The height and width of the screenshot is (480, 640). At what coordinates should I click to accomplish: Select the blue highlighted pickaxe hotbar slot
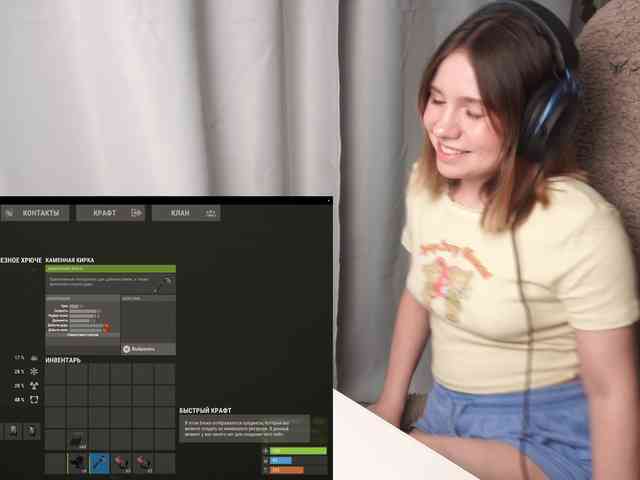click(x=100, y=463)
